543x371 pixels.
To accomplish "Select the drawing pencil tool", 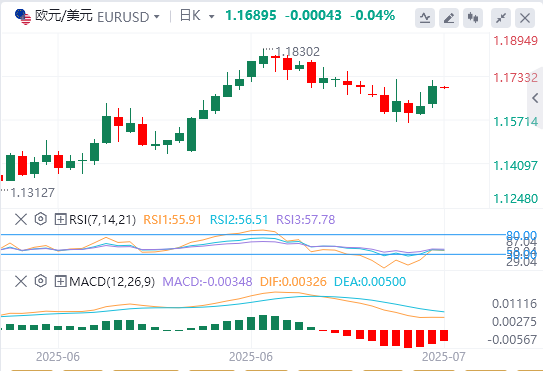I will point(449,18).
